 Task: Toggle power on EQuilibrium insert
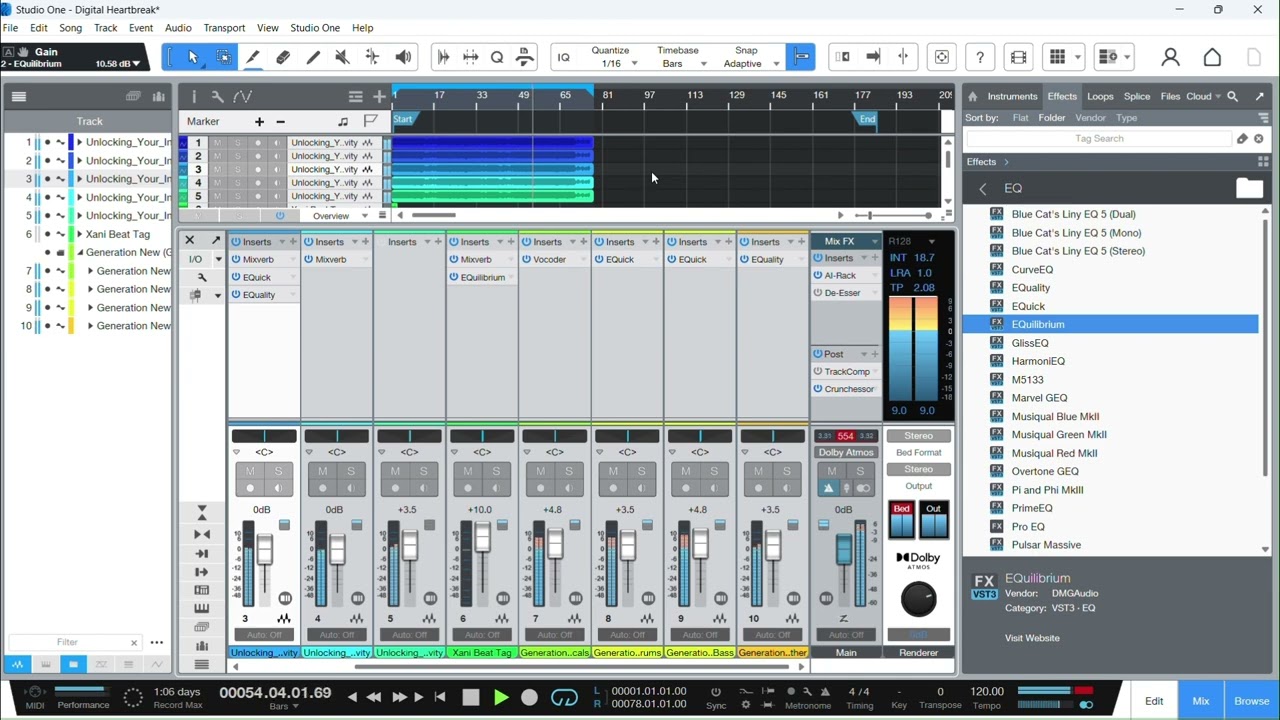453,277
